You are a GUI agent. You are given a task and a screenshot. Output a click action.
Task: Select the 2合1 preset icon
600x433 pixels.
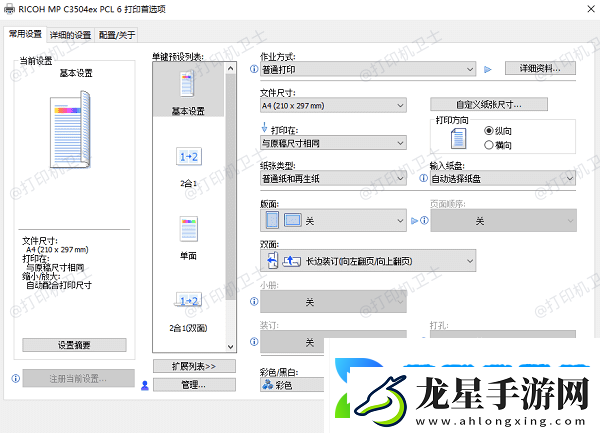click(189, 156)
